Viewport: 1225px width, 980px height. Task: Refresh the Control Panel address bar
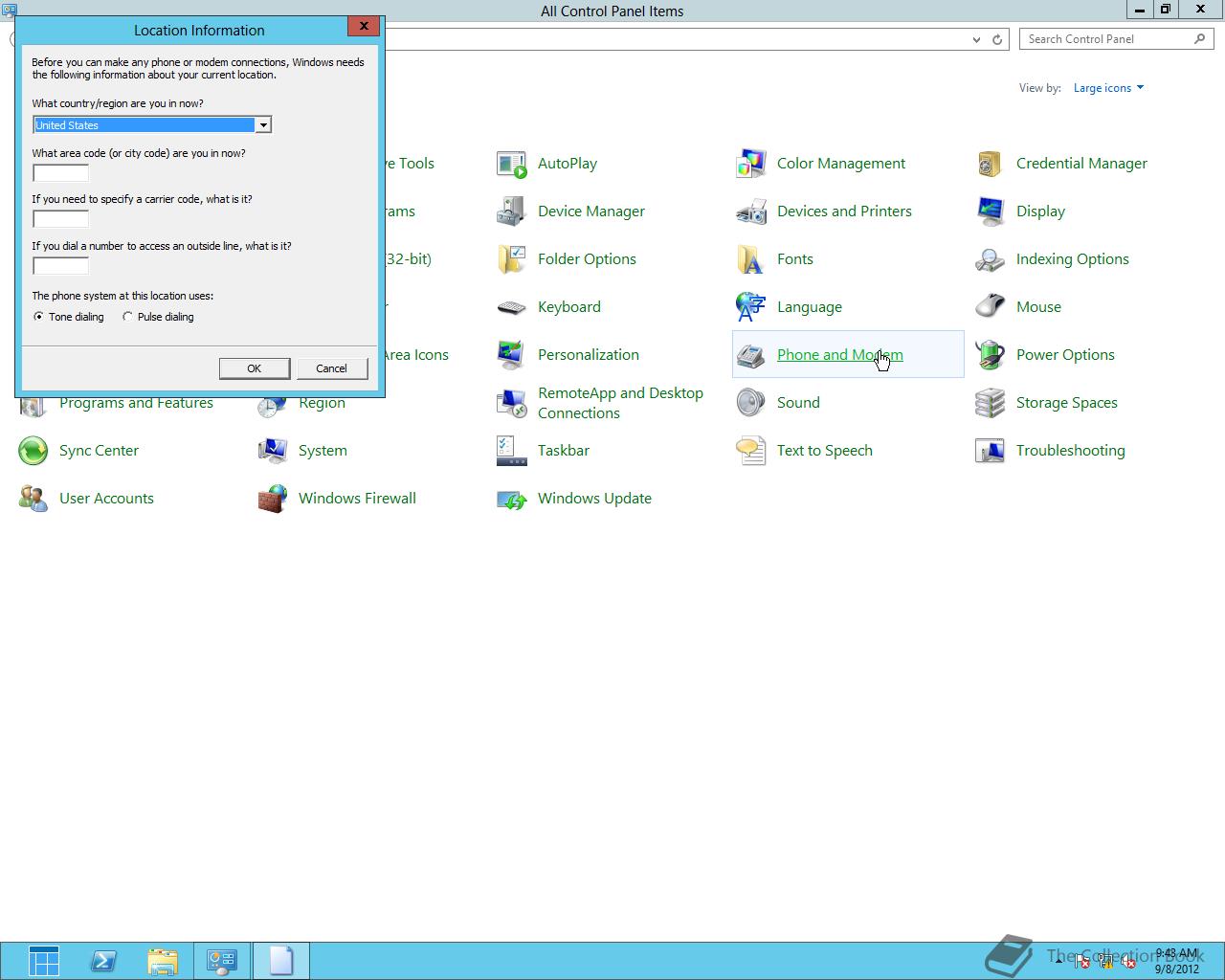pos(997,40)
